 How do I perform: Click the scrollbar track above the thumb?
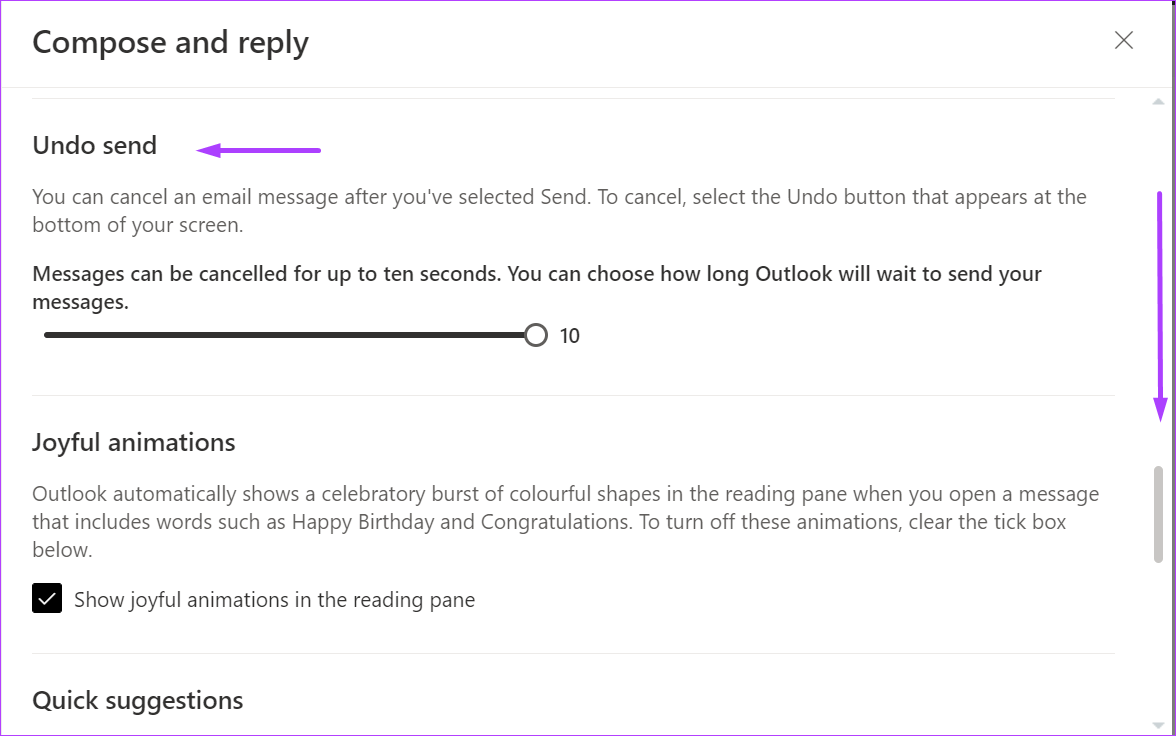point(1158,287)
